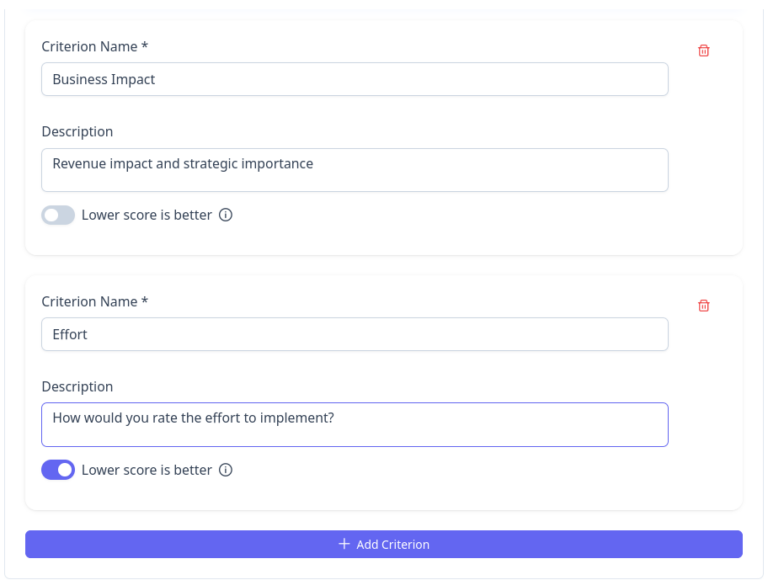Enable lower-score-is-better switch for Business Impact
768x580 pixels.
(x=58, y=215)
